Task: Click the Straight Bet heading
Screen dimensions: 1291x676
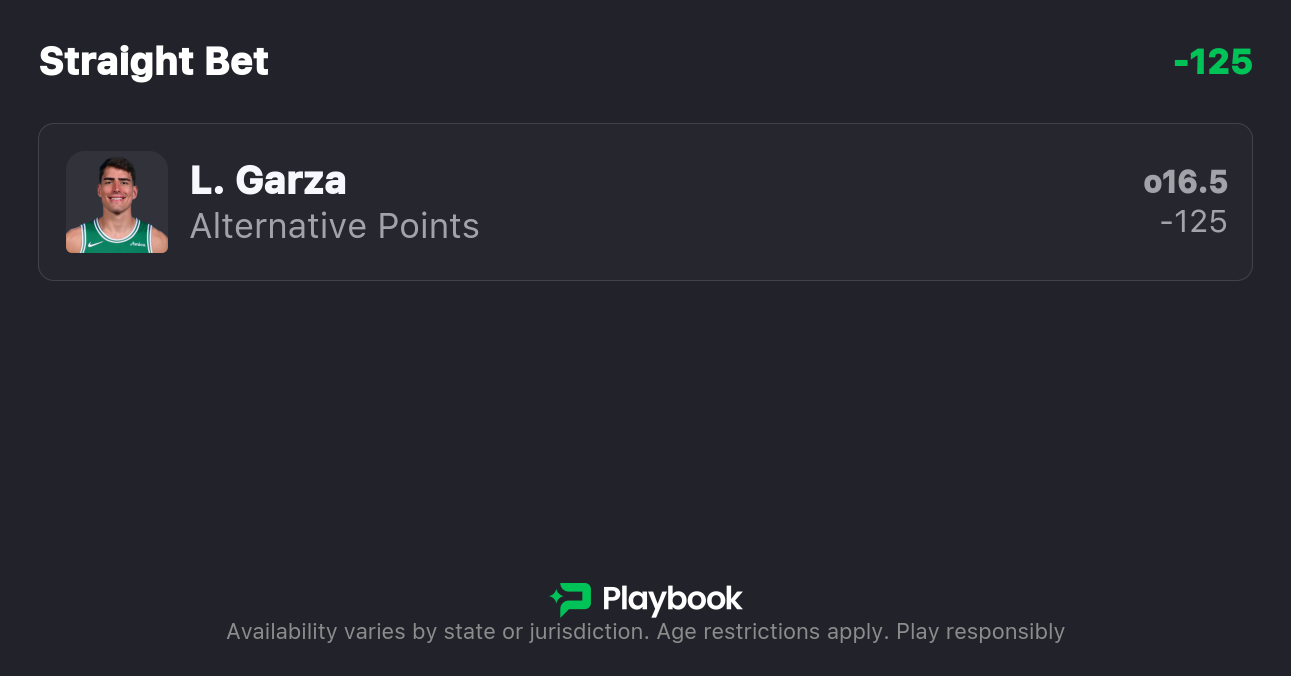Action: point(154,62)
